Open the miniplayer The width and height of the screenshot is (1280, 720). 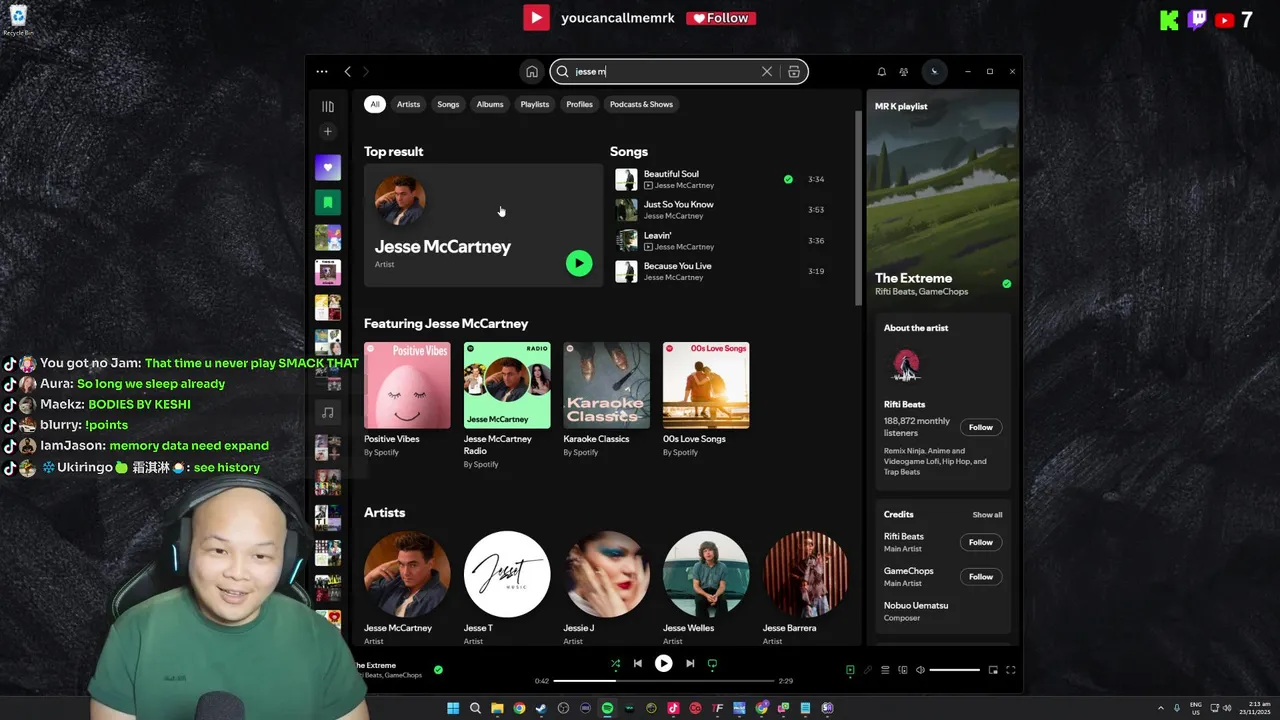click(x=993, y=670)
